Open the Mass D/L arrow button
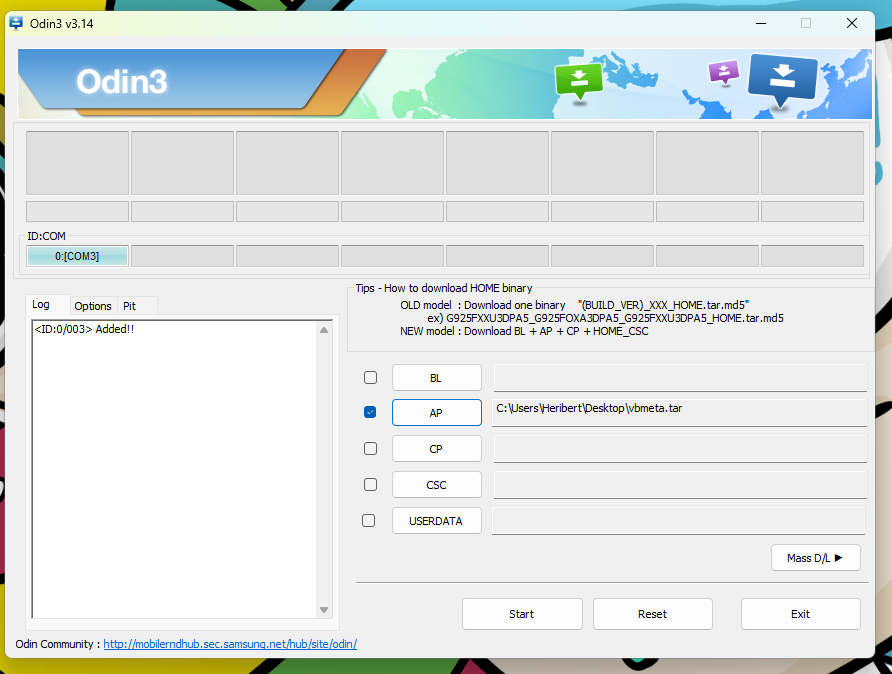Viewport: 892px width, 674px height. [x=815, y=558]
